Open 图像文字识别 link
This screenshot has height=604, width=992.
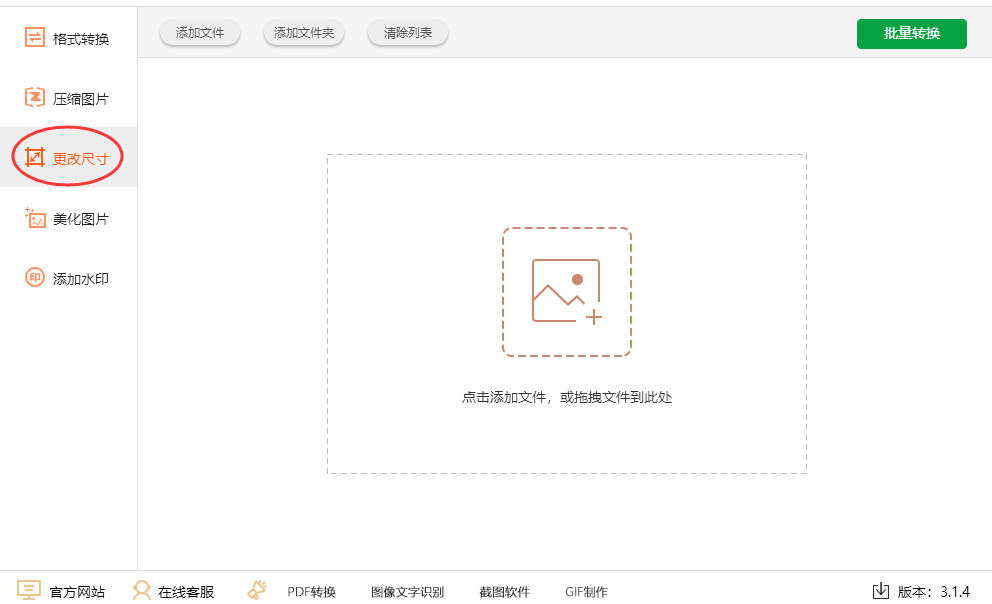(407, 592)
